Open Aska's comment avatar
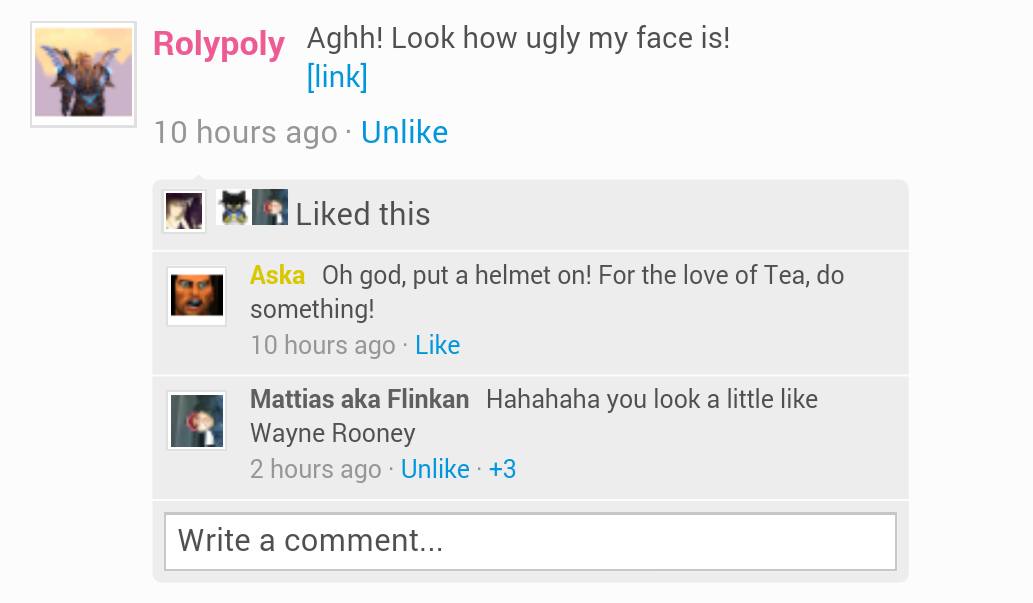Screen dimensions: 1033x603 196,296
